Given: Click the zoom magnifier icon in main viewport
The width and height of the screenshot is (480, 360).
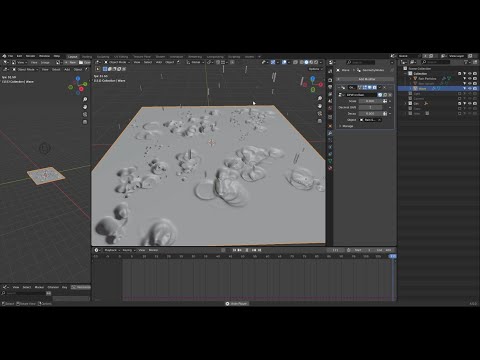Looking at the screenshot, I should coord(320,98).
